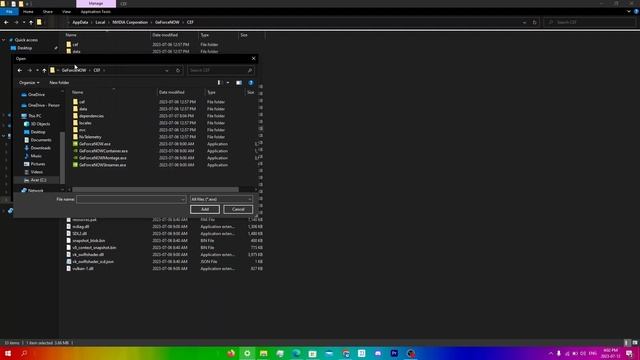Sort dialog list by Date modified

pyautogui.click(x=171, y=92)
